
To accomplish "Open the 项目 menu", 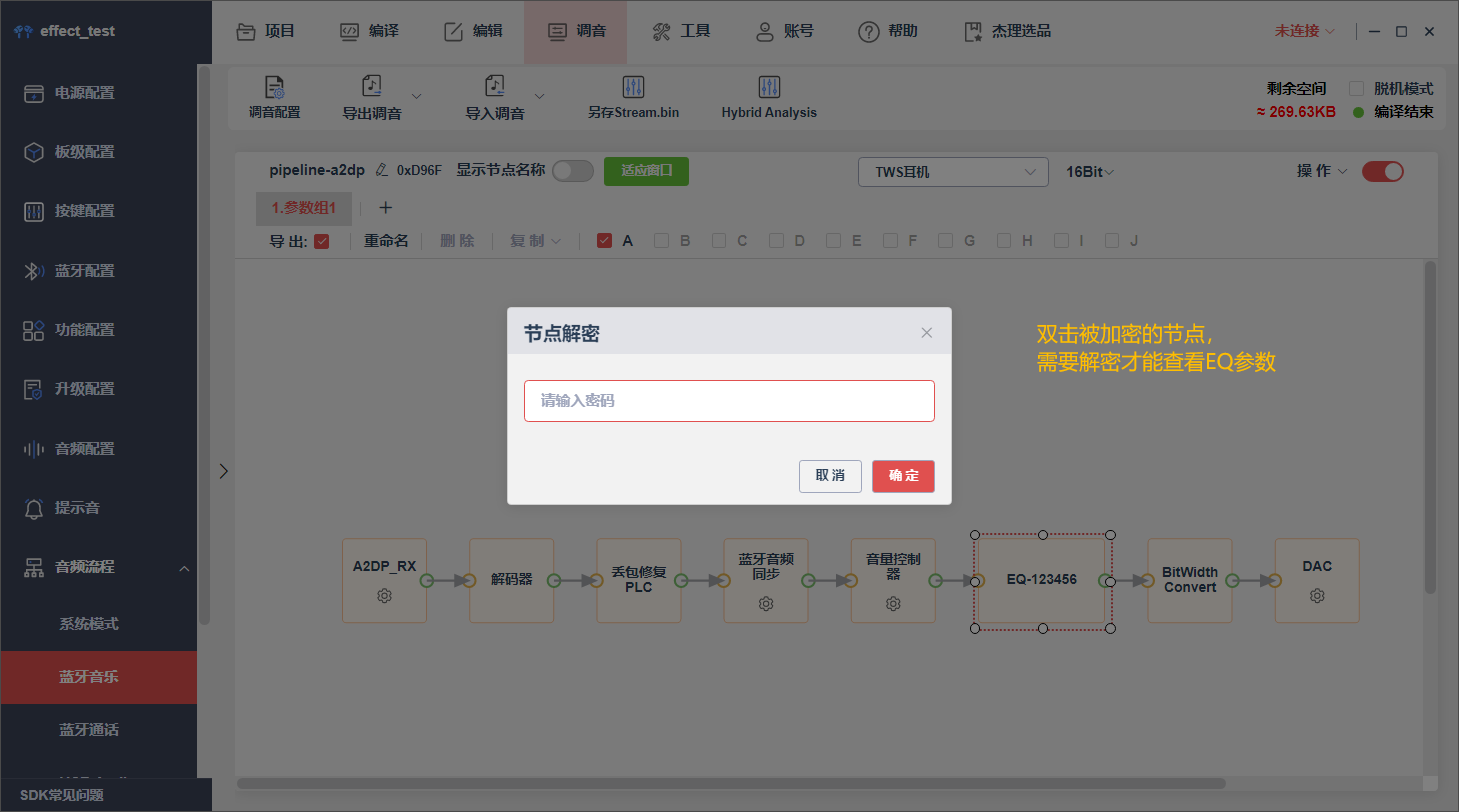I will (x=266, y=31).
